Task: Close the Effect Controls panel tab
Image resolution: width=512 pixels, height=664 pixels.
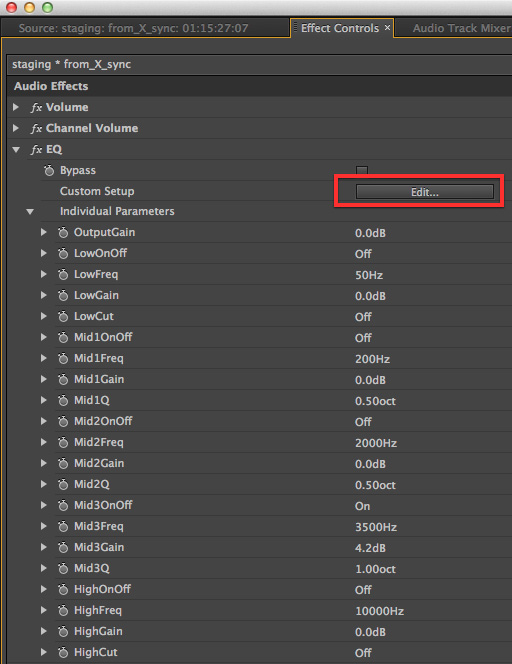Action: [387, 28]
